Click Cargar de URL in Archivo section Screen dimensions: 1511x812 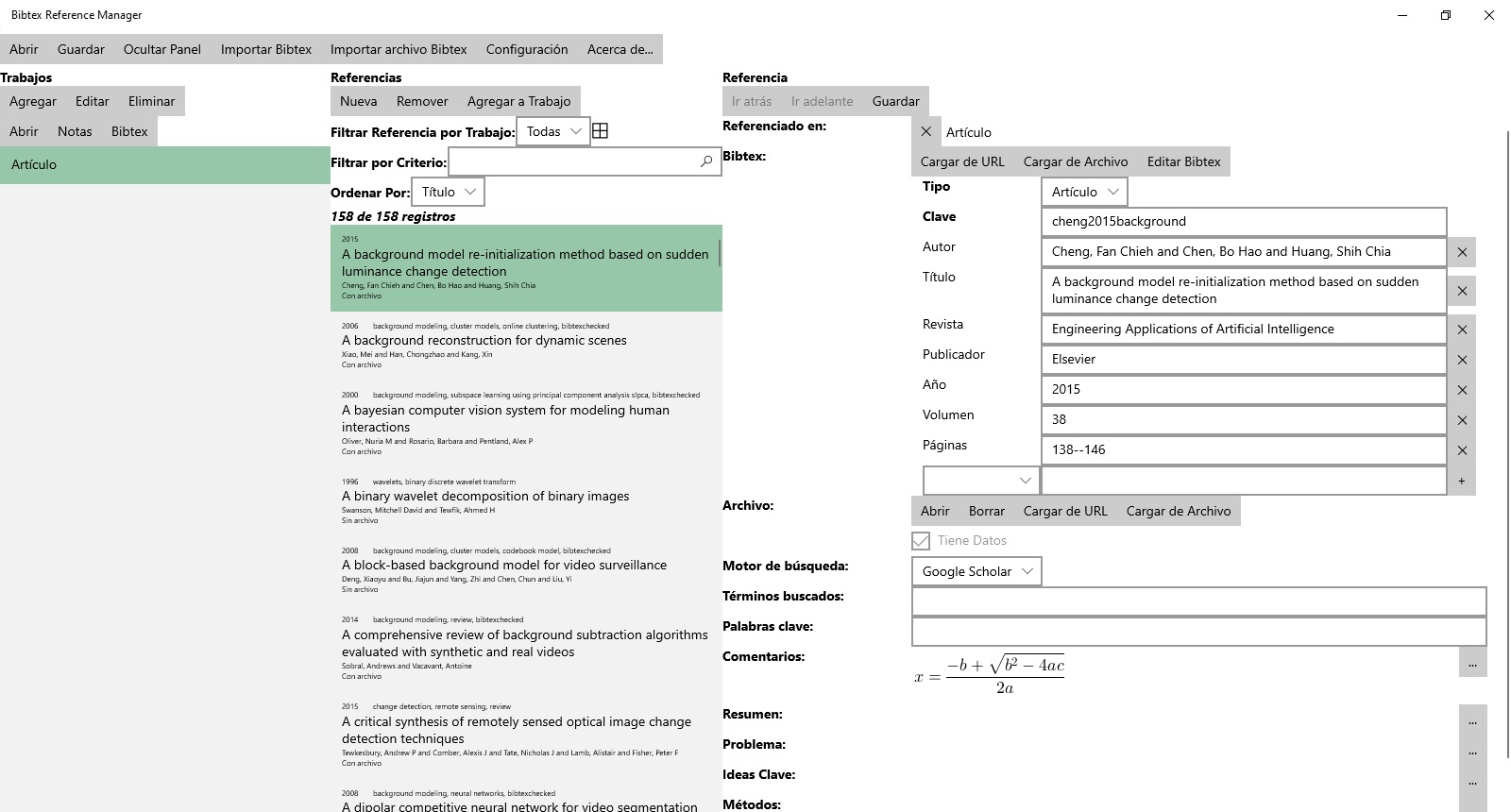click(x=1065, y=511)
